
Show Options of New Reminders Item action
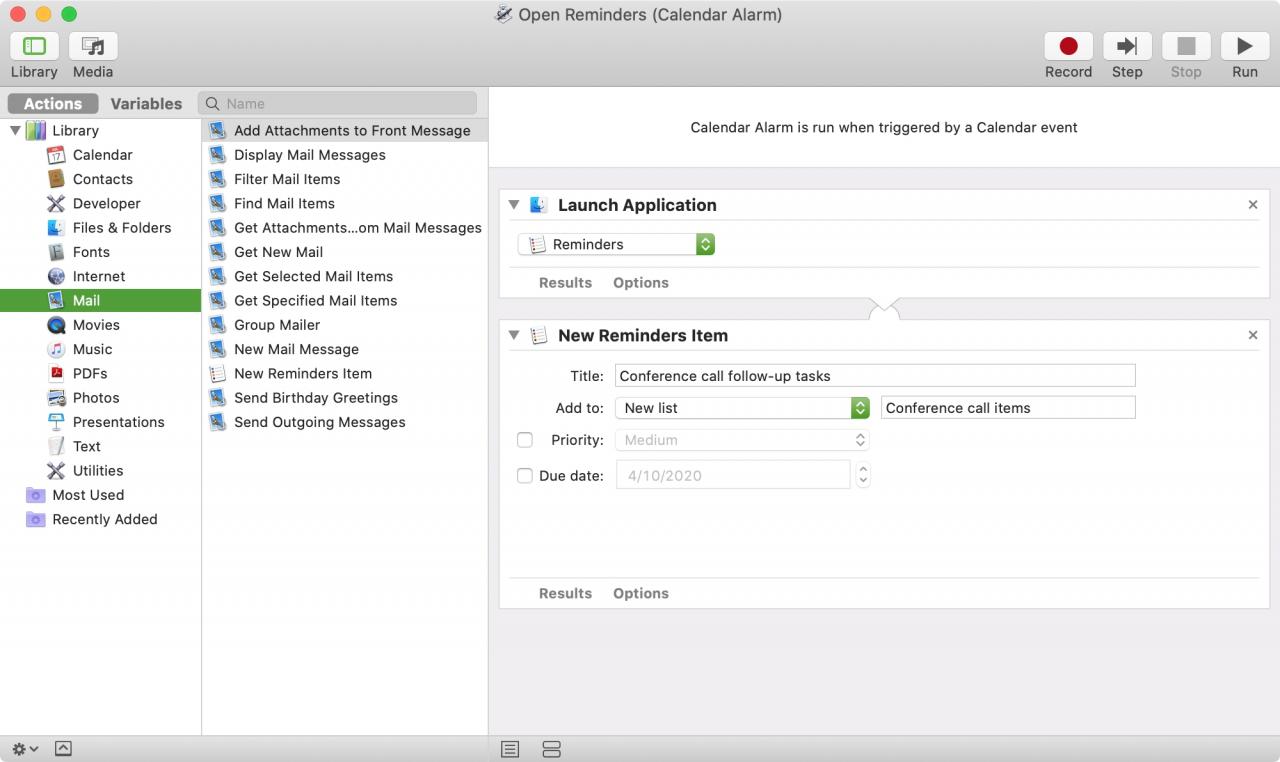coord(641,593)
